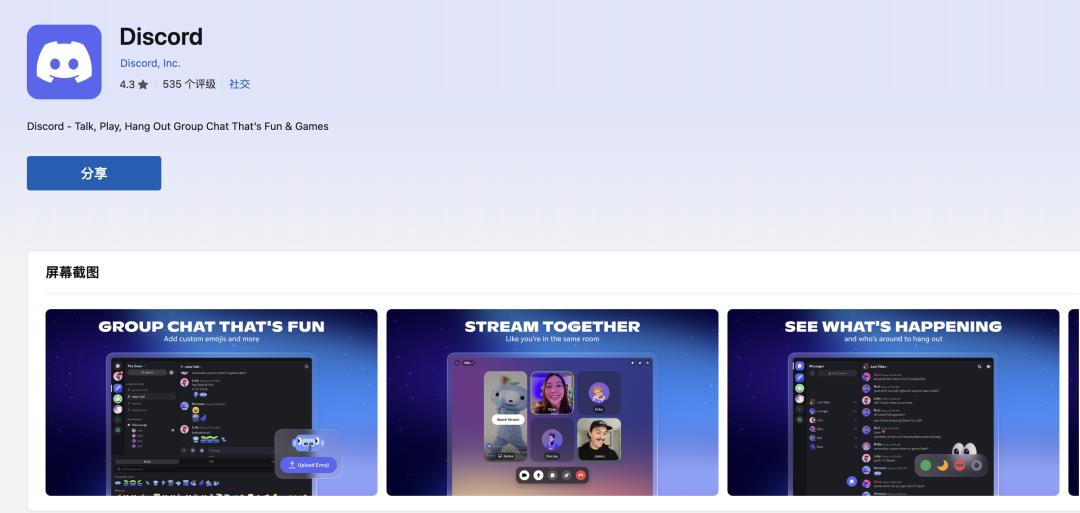Image resolution: width=1080 pixels, height=513 pixels.
Task: Open the Stream Together screenshot
Action: click(x=552, y=402)
